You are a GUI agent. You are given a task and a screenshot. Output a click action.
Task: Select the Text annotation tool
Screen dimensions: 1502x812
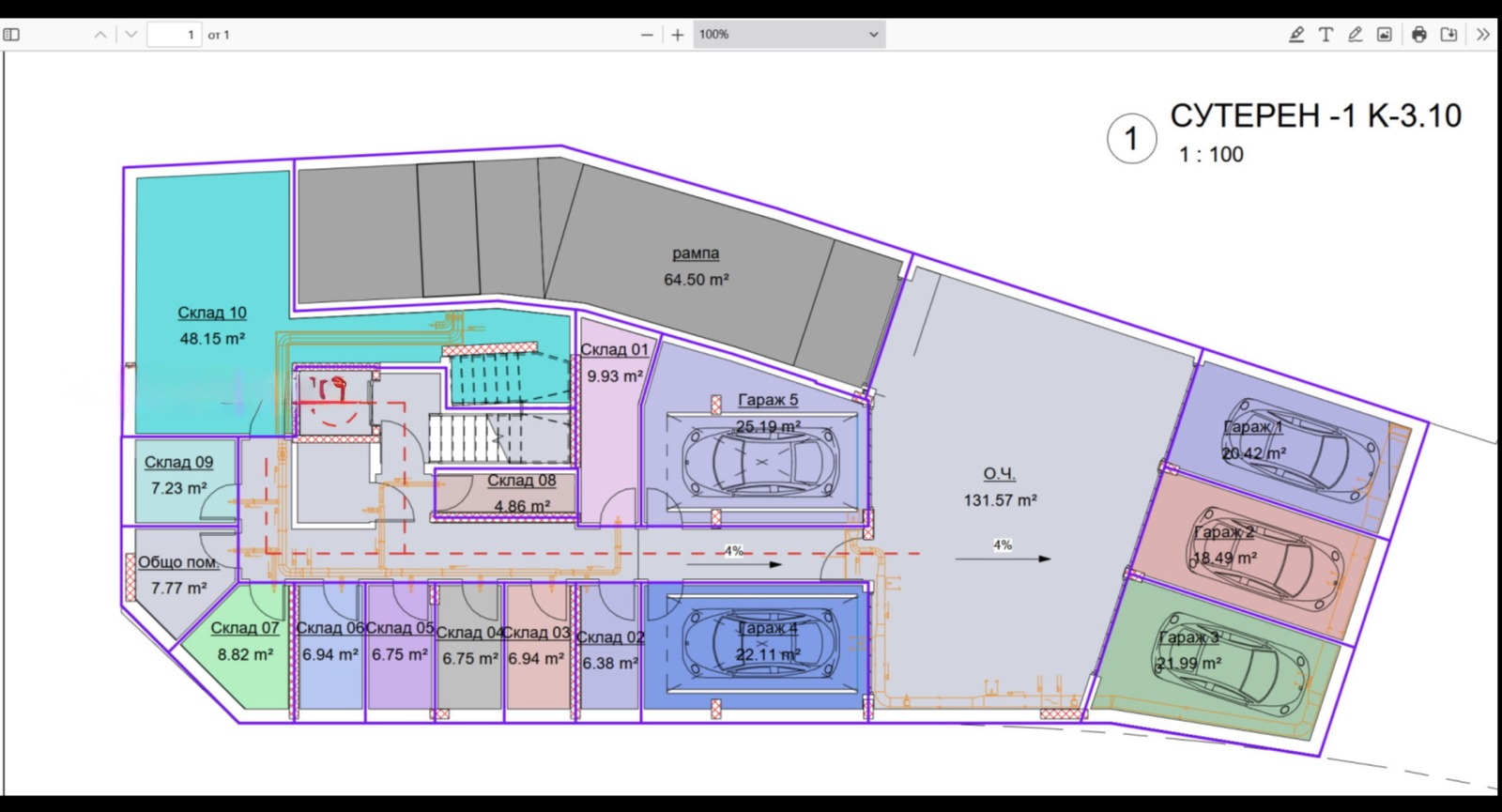point(1326,35)
